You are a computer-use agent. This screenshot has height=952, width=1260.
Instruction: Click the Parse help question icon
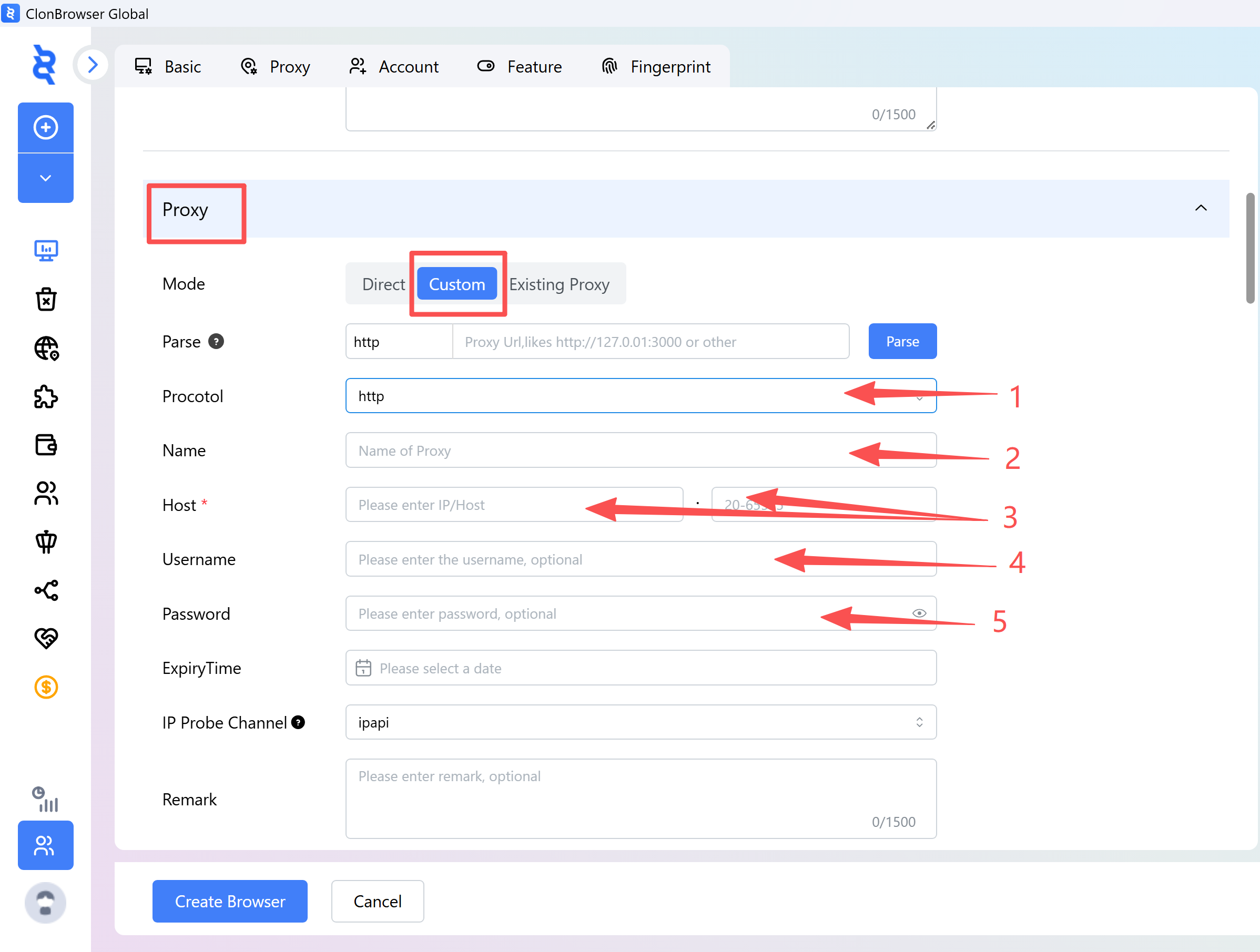click(216, 341)
